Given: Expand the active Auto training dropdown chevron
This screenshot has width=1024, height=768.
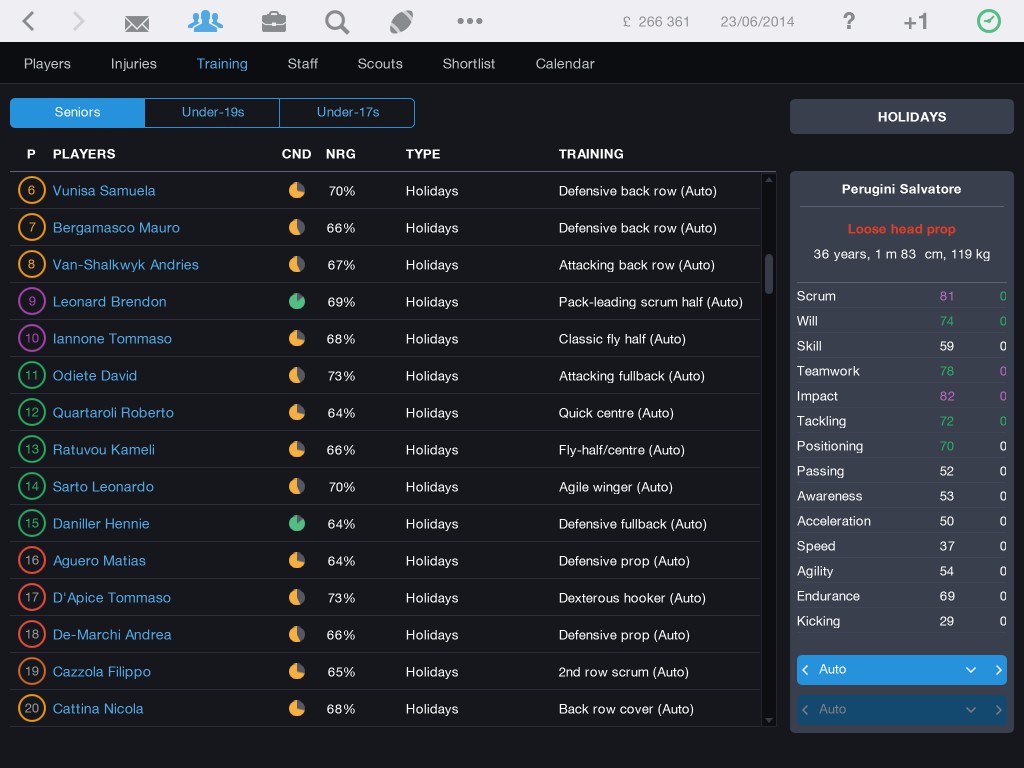Looking at the screenshot, I should [970, 670].
